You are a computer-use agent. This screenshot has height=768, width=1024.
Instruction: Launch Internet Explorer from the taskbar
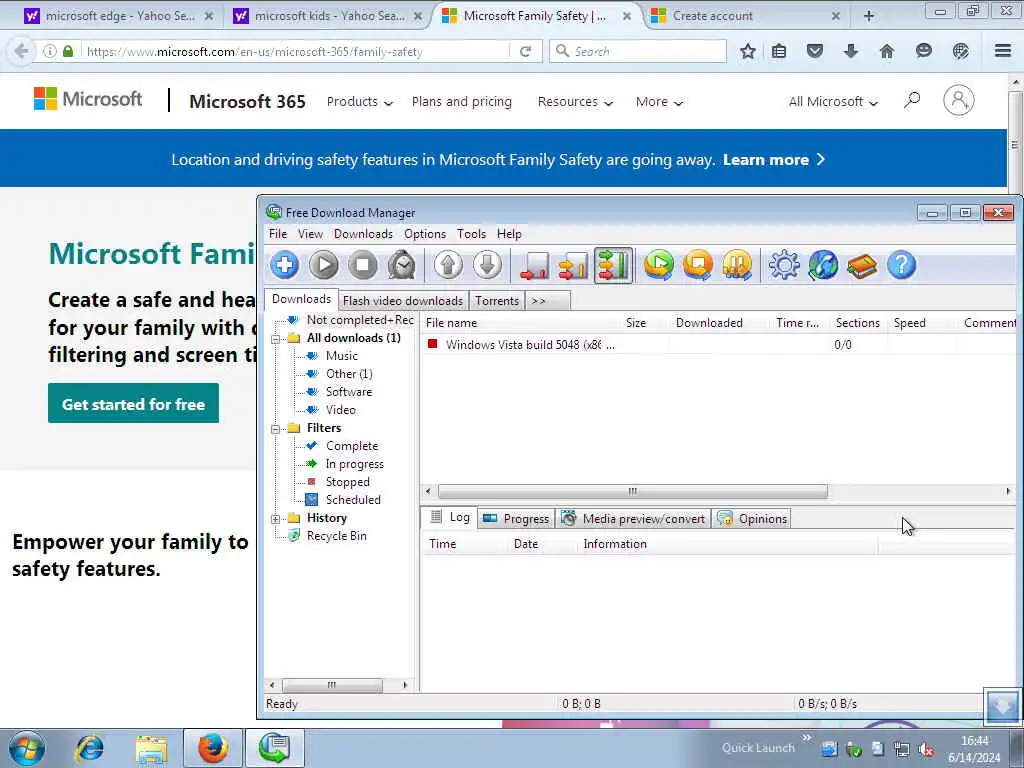click(x=89, y=748)
